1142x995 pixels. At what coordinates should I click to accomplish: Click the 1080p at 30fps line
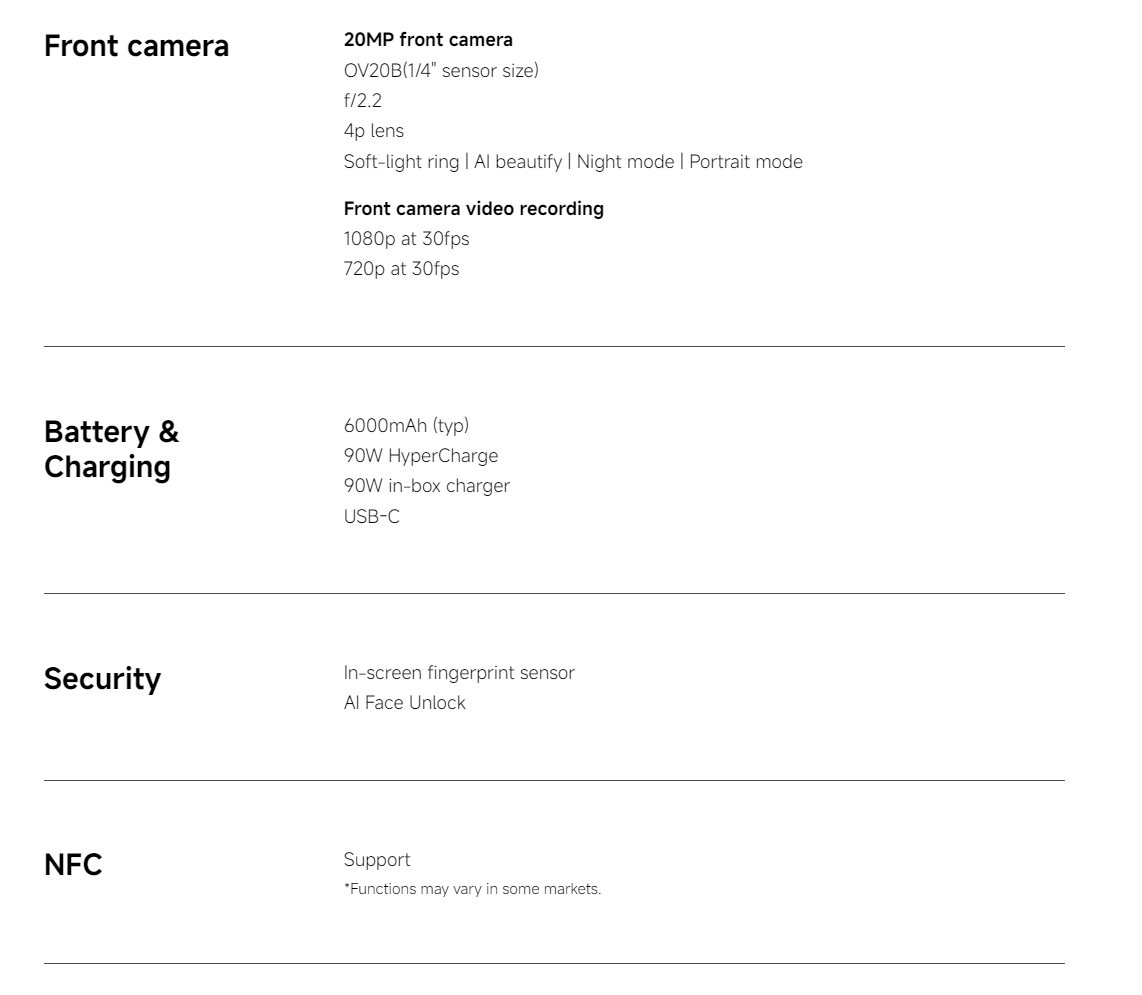pos(406,239)
